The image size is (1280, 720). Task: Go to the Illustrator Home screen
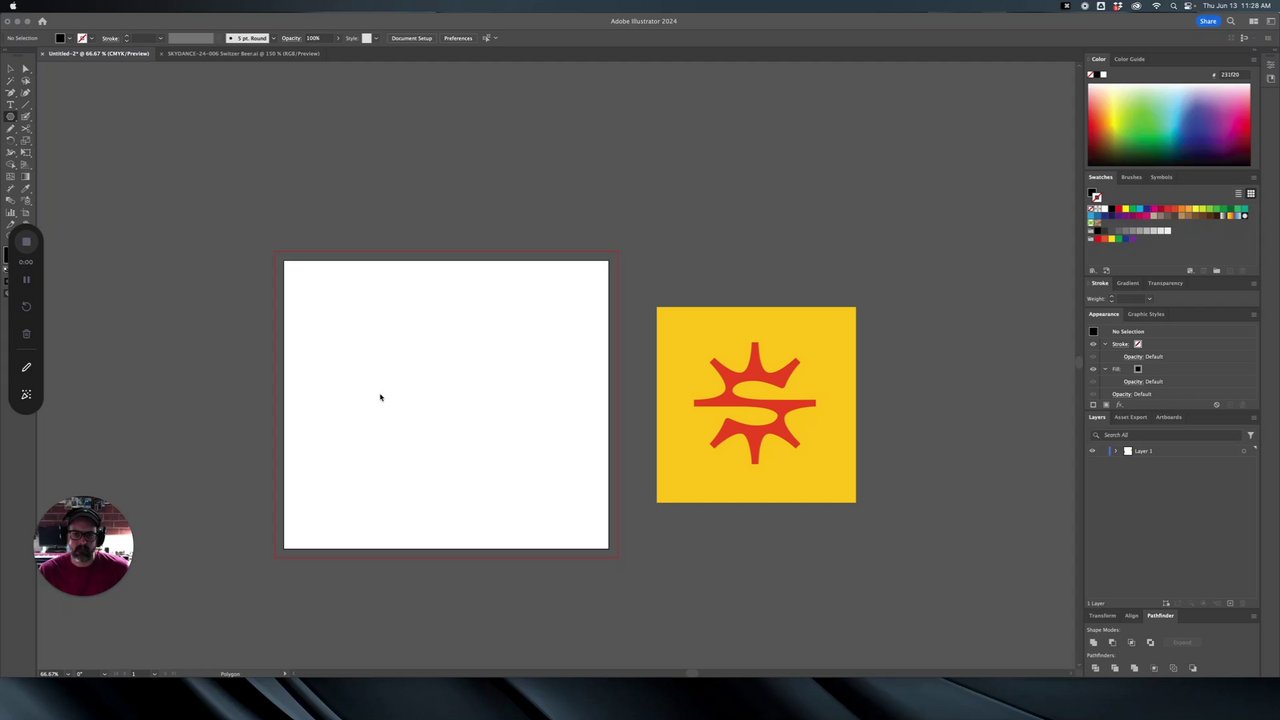(x=42, y=21)
